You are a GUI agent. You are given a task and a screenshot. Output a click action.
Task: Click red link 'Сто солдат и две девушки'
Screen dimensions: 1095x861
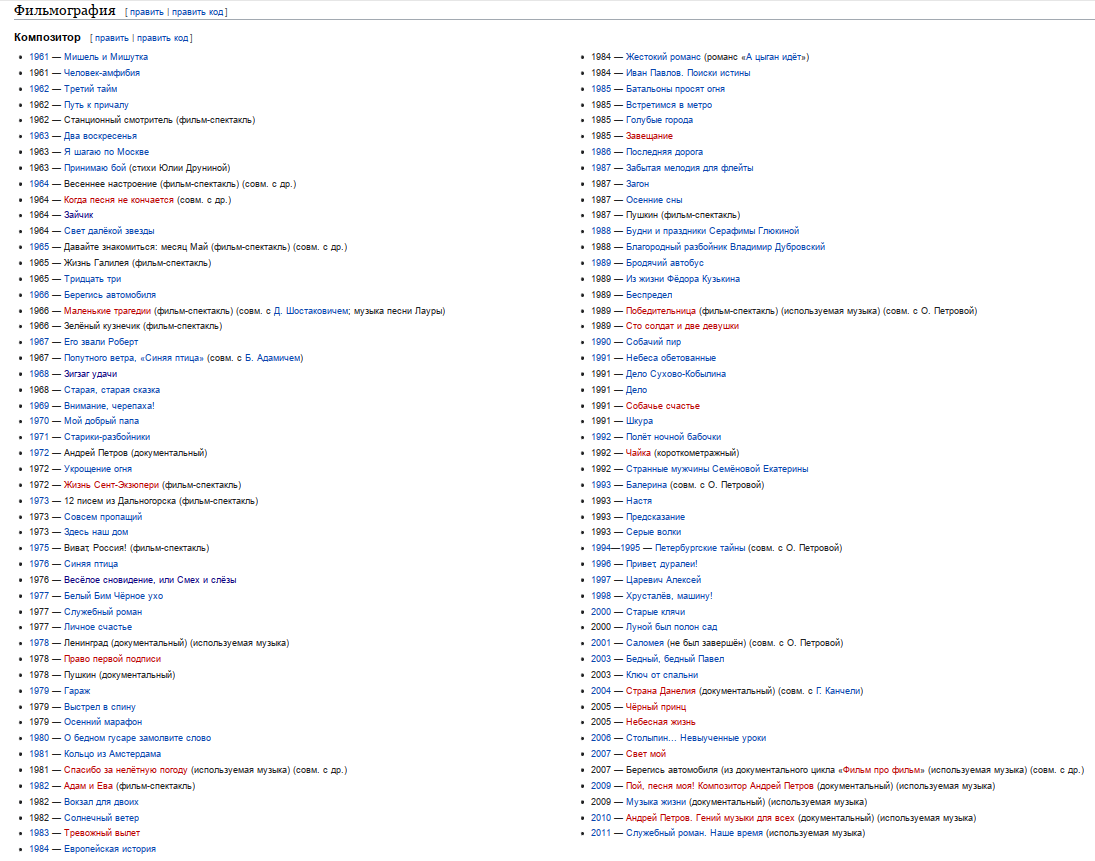click(682, 326)
